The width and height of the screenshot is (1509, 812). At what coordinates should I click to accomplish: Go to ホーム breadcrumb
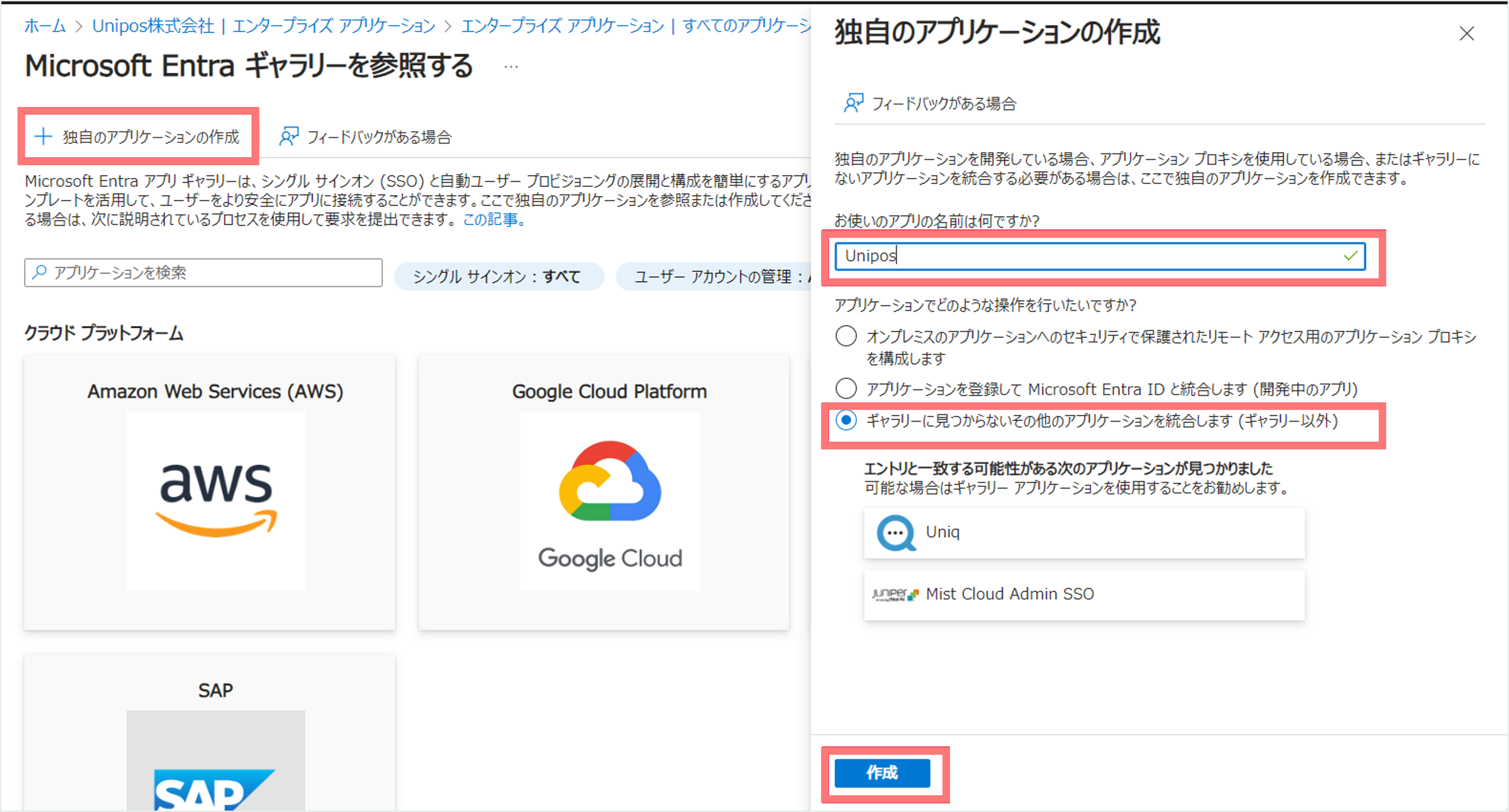[45, 26]
